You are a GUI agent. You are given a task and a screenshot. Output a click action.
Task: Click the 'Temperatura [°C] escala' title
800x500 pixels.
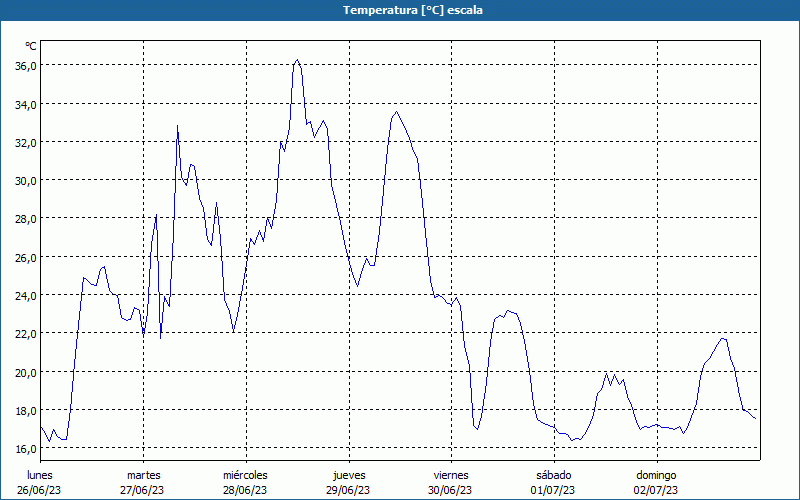coord(413,10)
